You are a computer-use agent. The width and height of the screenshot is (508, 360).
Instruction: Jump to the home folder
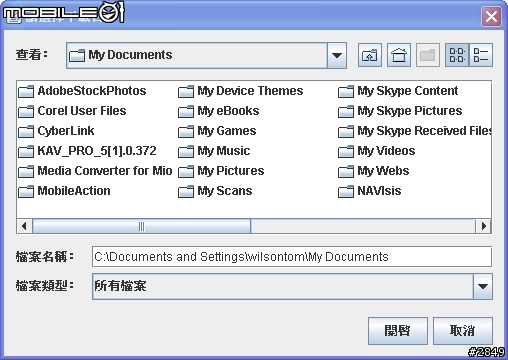coord(399,55)
